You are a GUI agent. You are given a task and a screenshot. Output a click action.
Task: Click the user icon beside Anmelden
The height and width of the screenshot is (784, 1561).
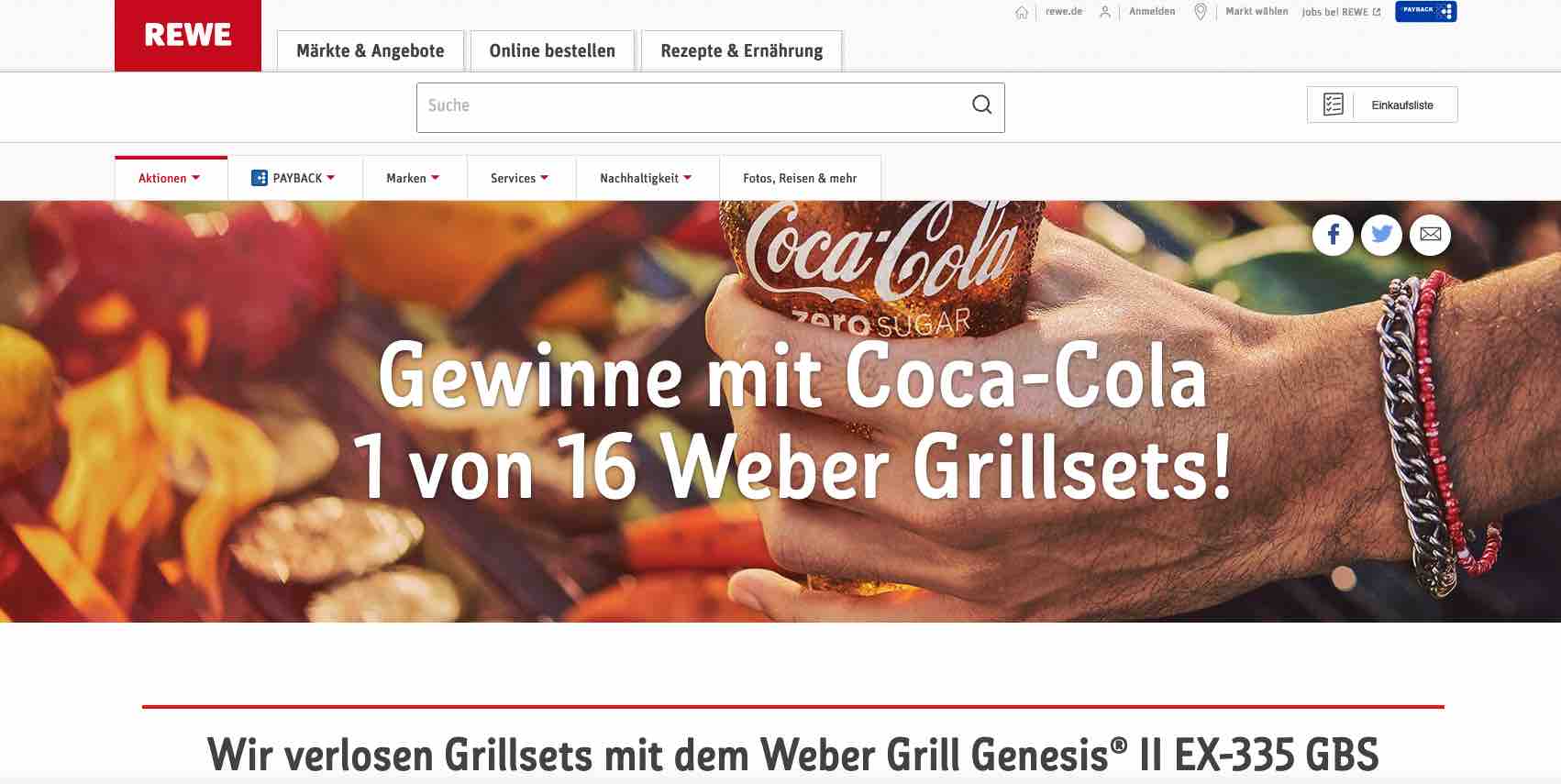point(1105,12)
